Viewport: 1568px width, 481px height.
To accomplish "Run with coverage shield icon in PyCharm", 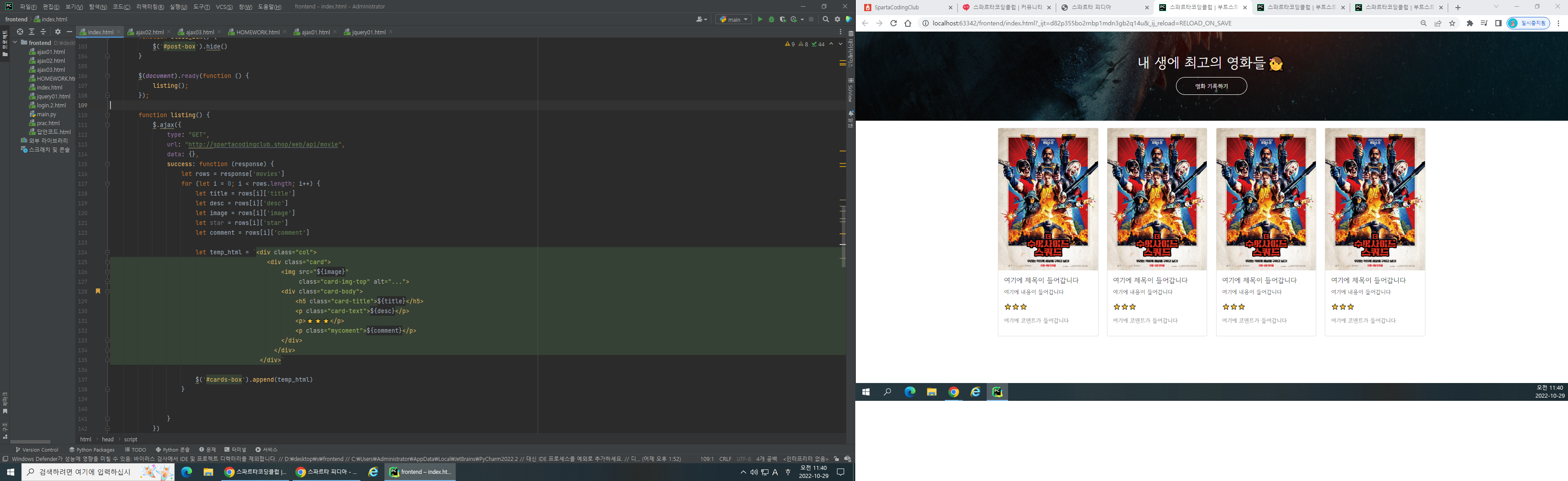I will tap(783, 20).
